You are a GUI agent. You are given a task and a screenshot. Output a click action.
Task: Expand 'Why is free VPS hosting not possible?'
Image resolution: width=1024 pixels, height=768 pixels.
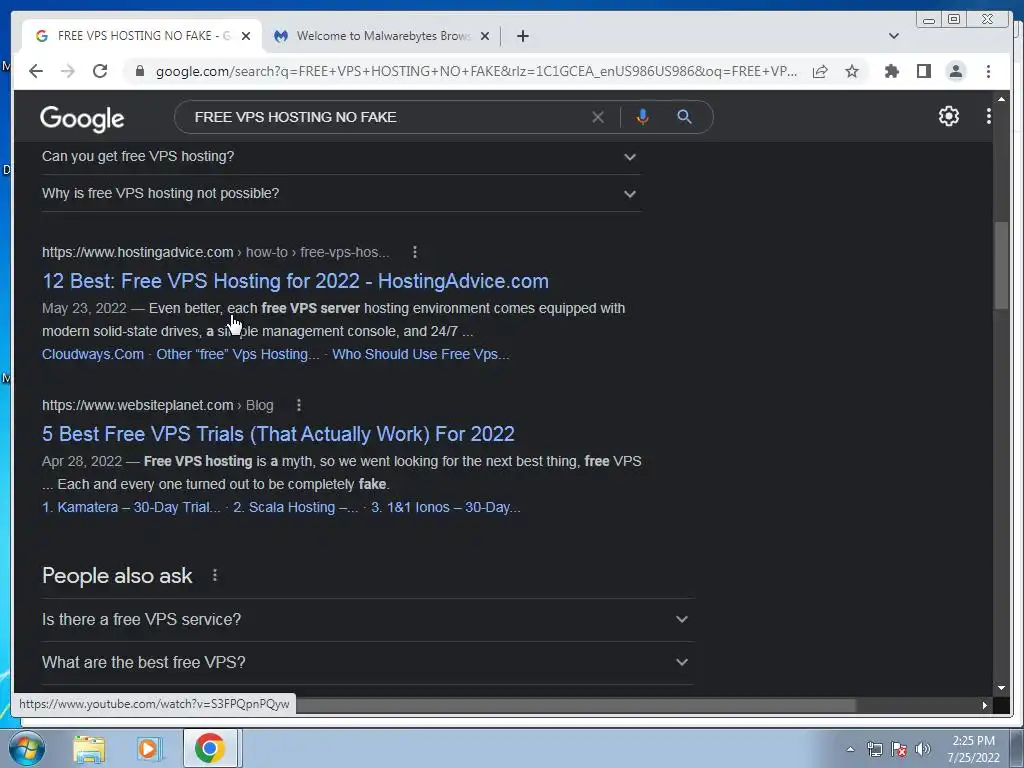click(x=341, y=193)
